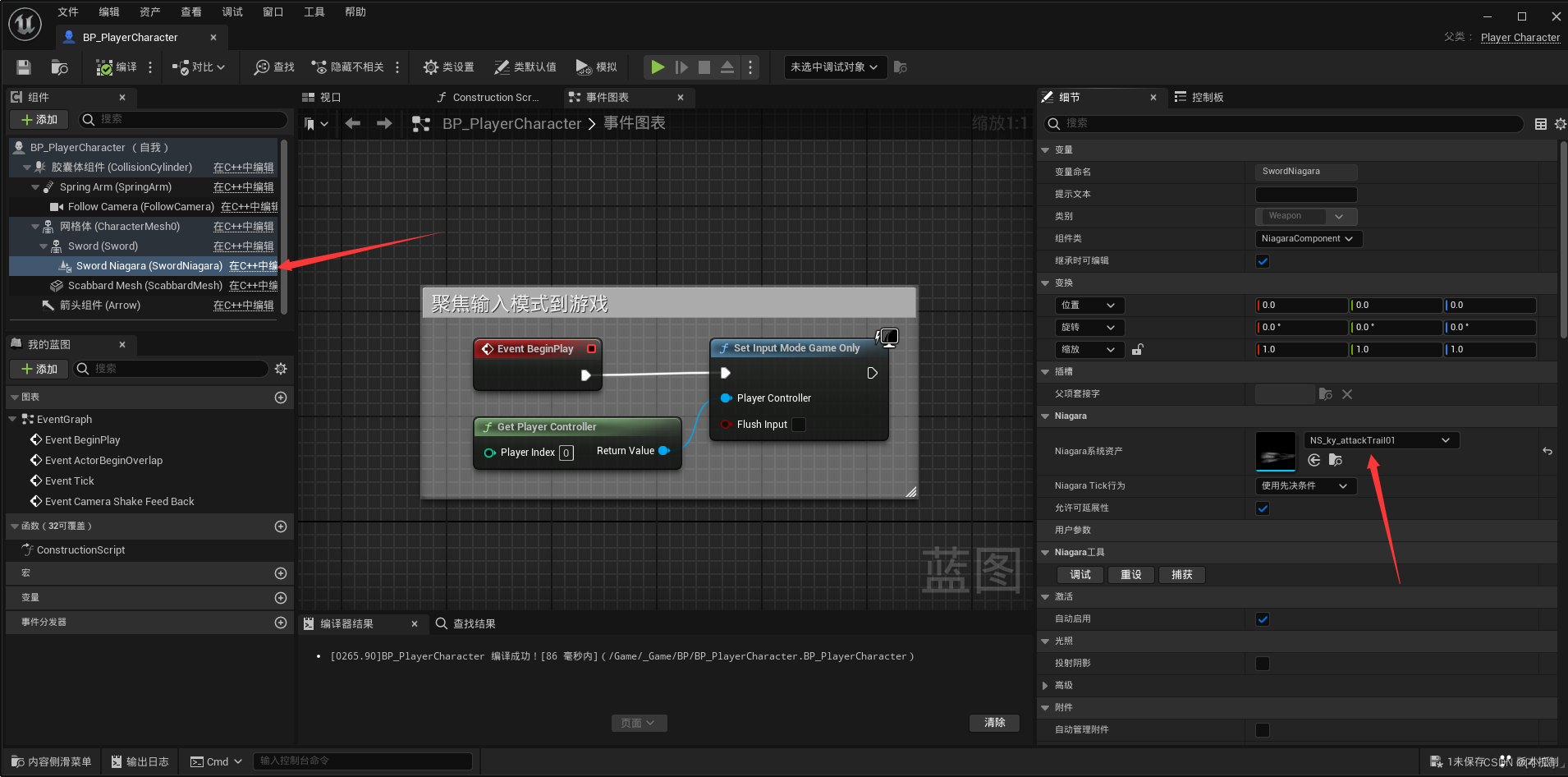Navigate forward in graph history

tap(384, 123)
